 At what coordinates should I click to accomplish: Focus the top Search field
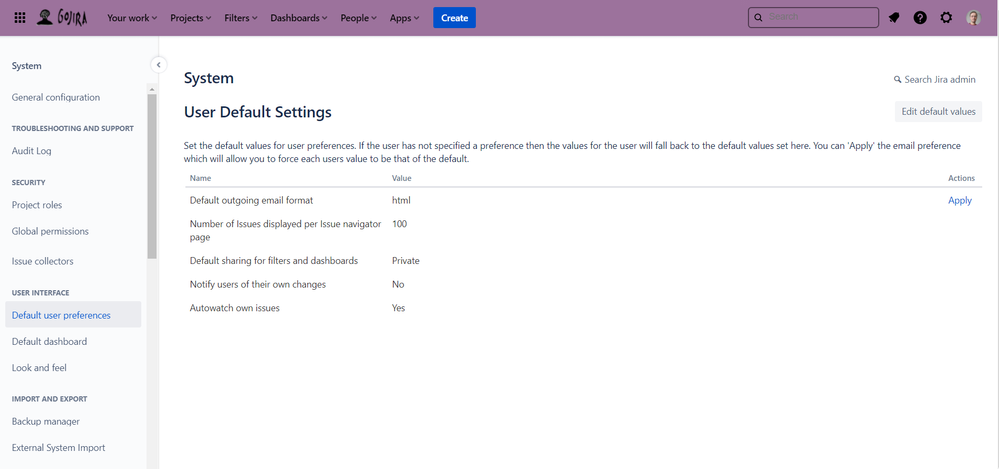(813, 18)
